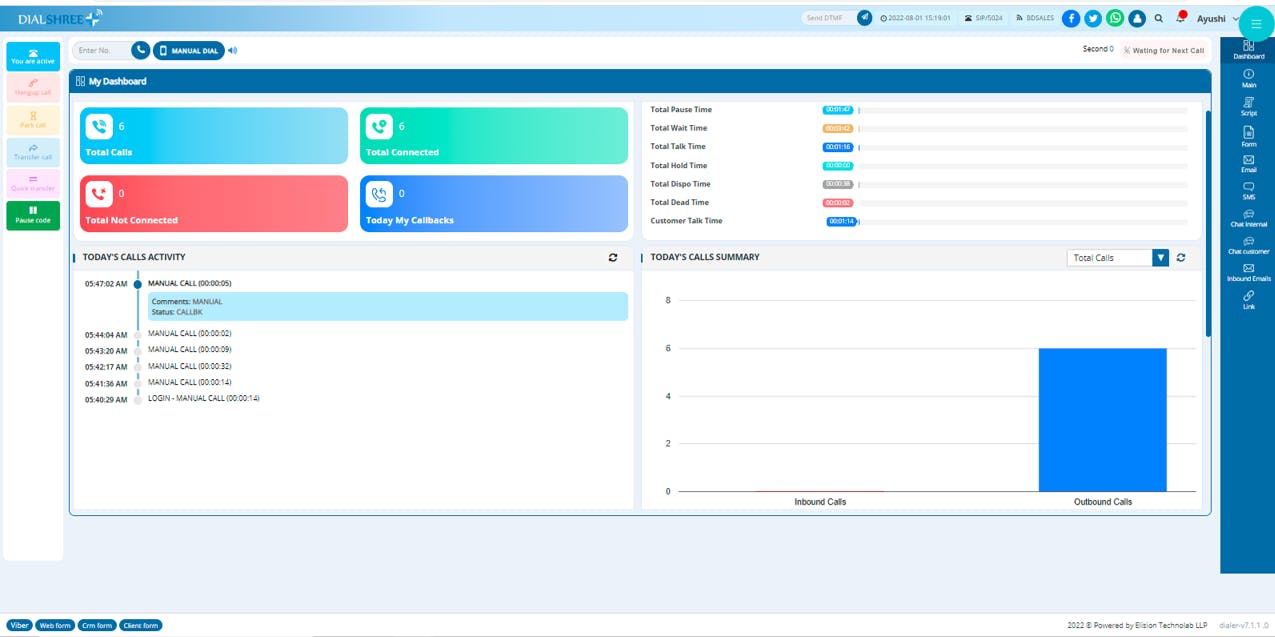1275x637 pixels.
Task: Click the Send DTMF input field
Action: pyautogui.click(x=828, y=18)
